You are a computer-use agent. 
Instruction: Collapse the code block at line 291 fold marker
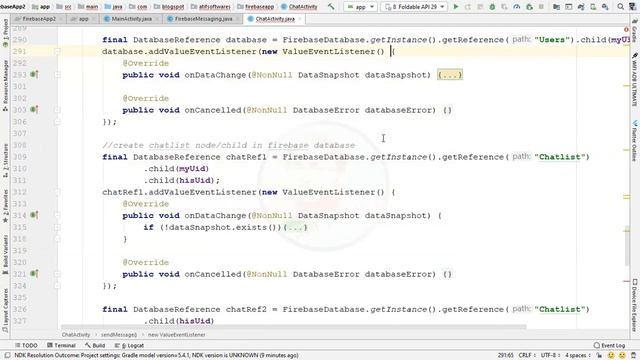pyautogui.click(x=57, y=51)
